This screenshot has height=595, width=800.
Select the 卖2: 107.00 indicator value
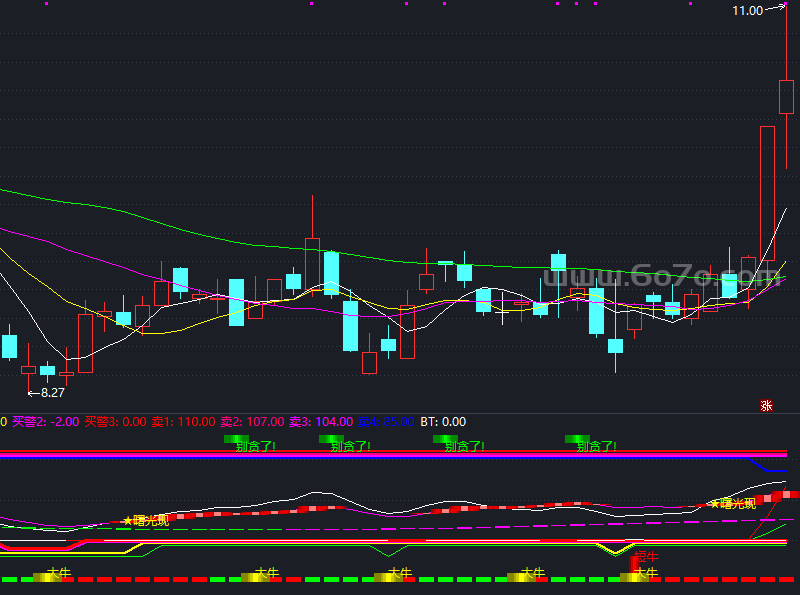pos(252,422)
